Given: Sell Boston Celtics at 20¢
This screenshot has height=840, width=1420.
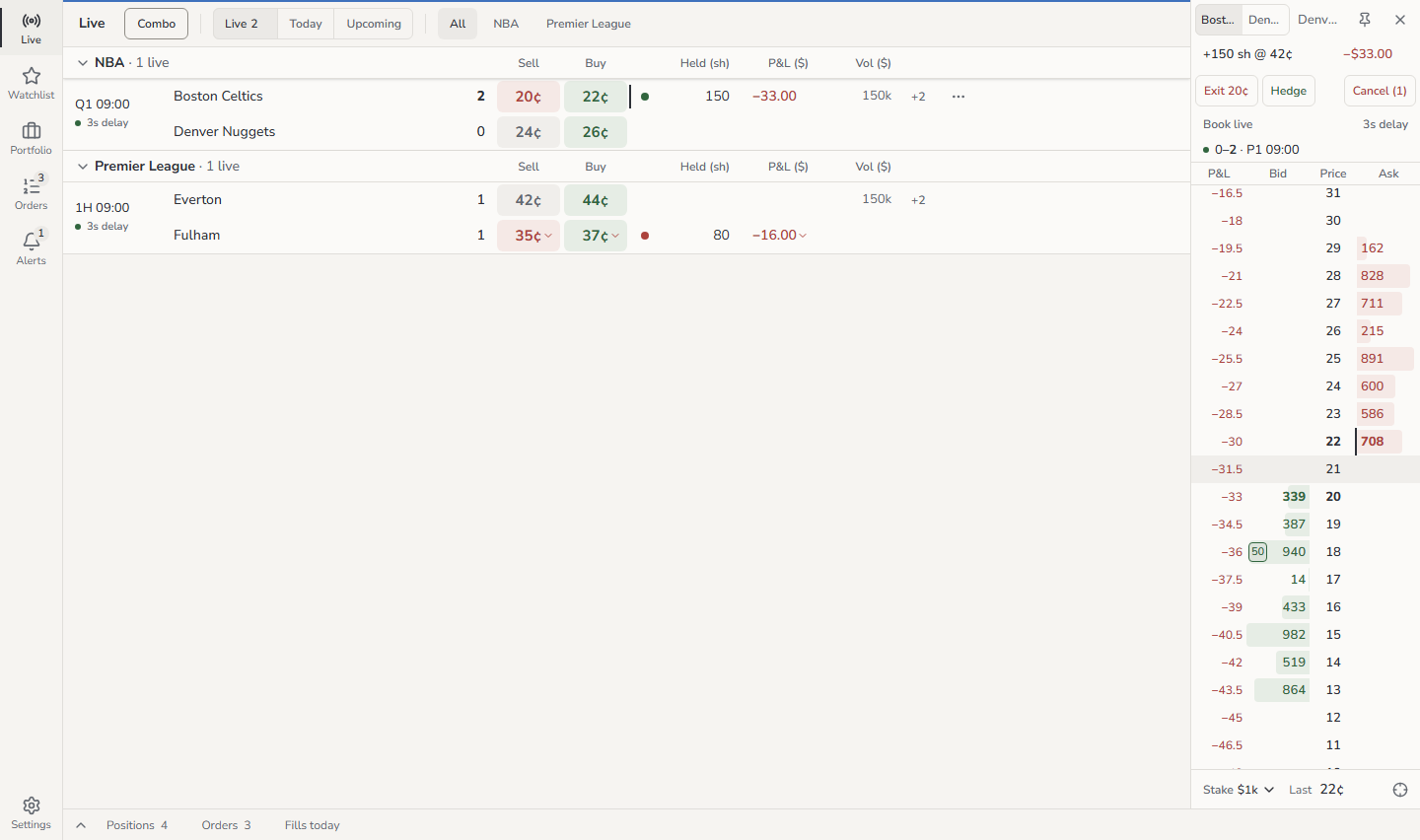Looking at the screenshot, I should pyautogui.click(x=529, y=97).
